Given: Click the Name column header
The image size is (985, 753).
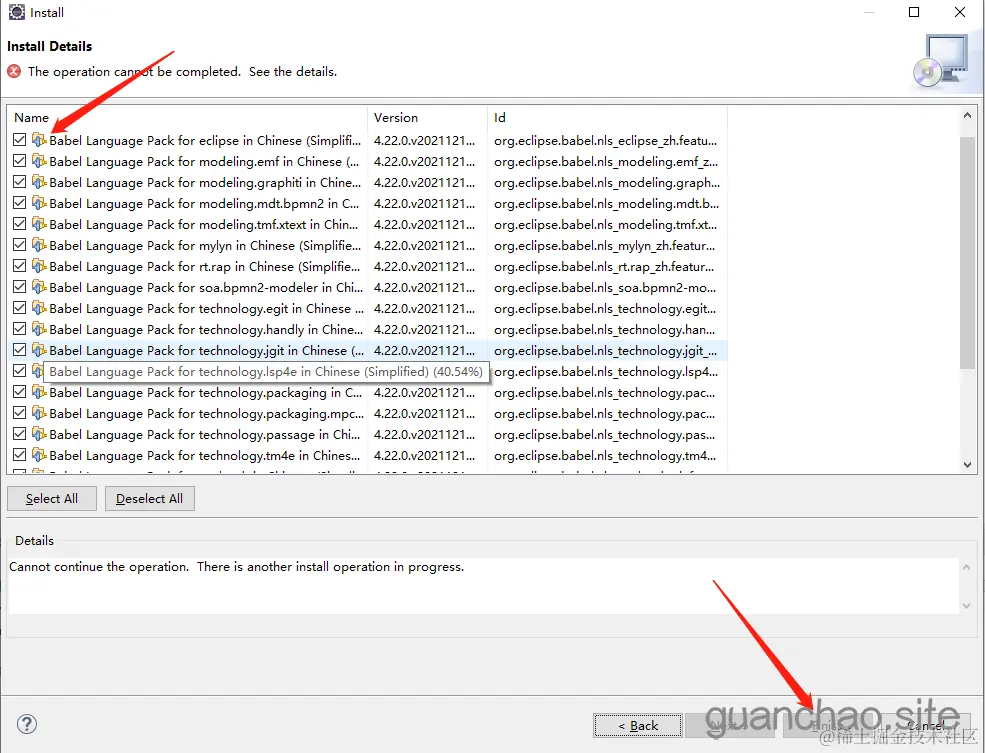Looking at the screenshot, I should tap(187, 117).
